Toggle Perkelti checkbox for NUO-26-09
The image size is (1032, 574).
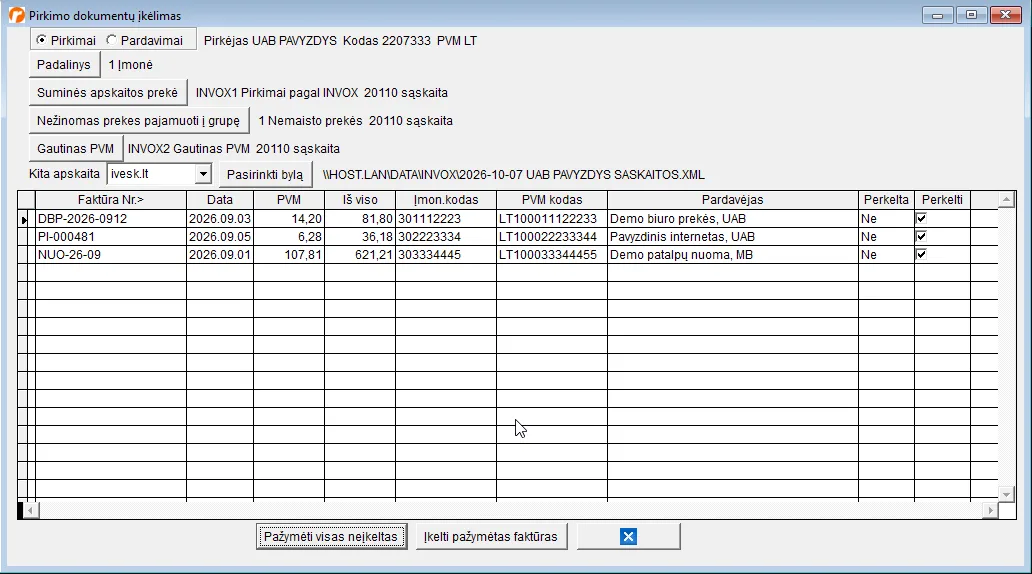coord(921,254)
